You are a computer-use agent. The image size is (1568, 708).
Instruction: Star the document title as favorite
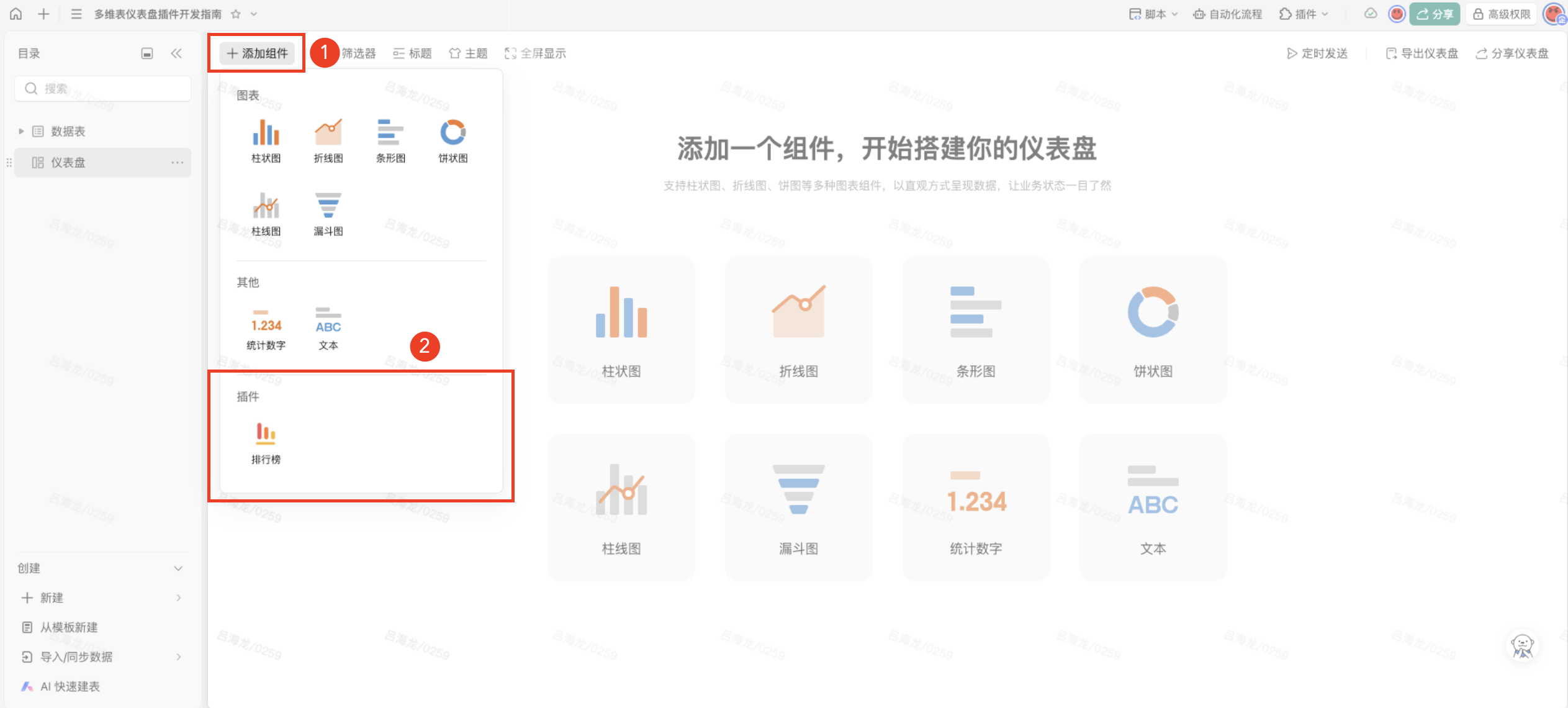[x=236, y=14]
